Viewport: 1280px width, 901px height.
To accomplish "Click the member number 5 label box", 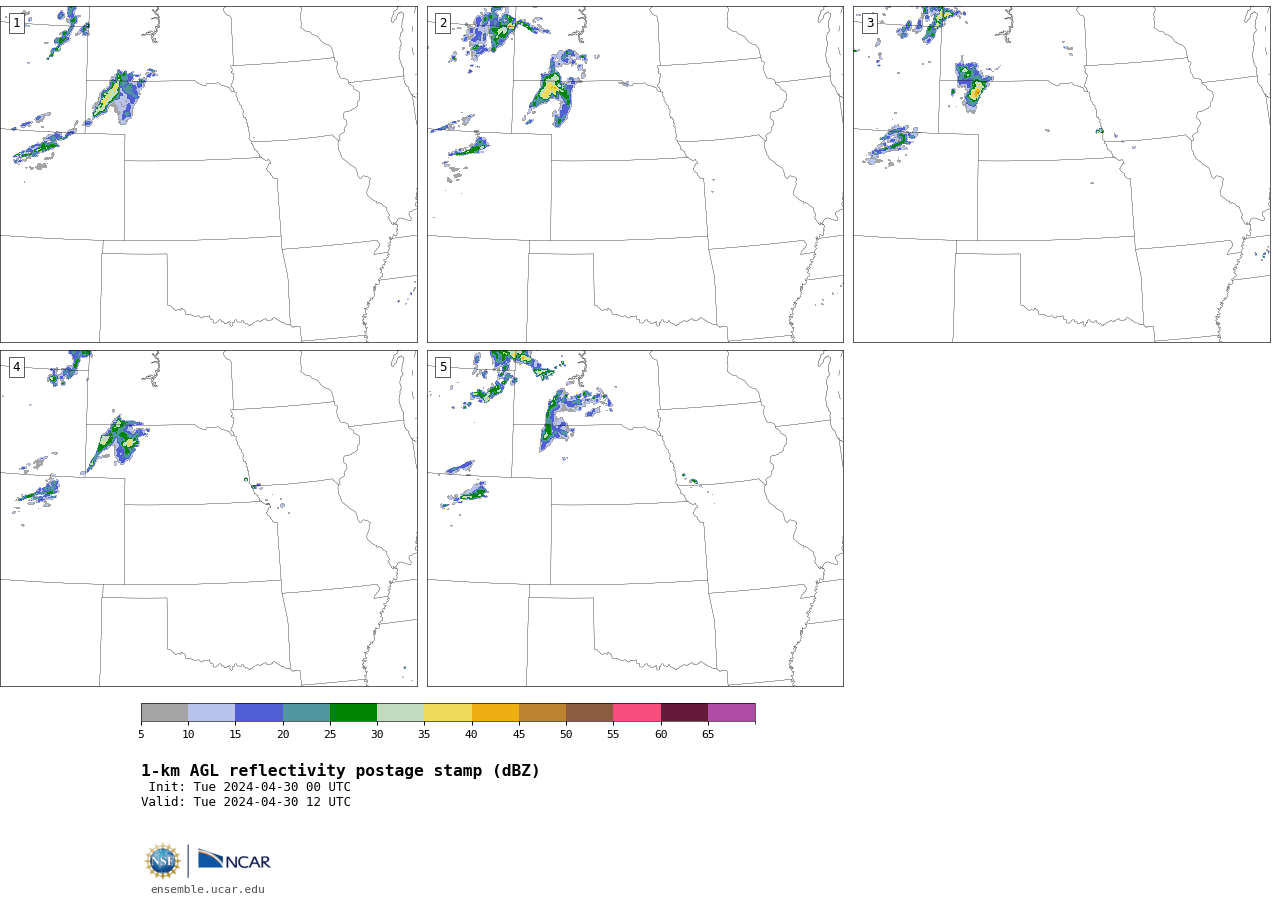I will (x=443, y=367).
